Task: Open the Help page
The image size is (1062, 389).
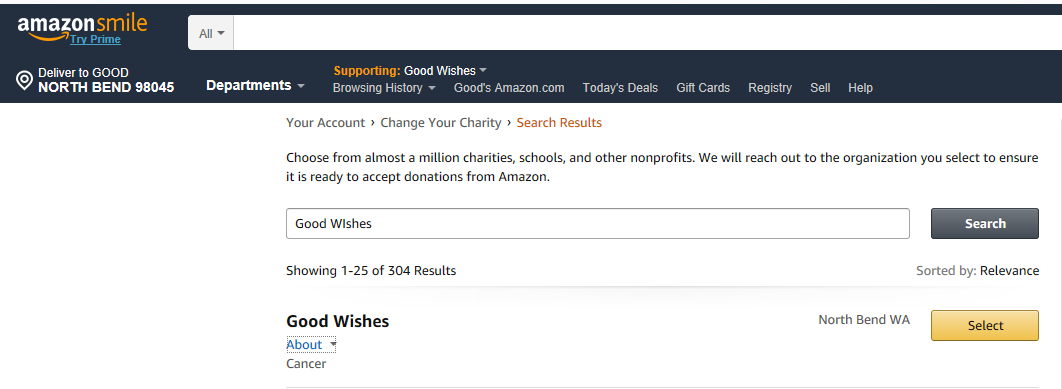Action: (x=860, y=87)
